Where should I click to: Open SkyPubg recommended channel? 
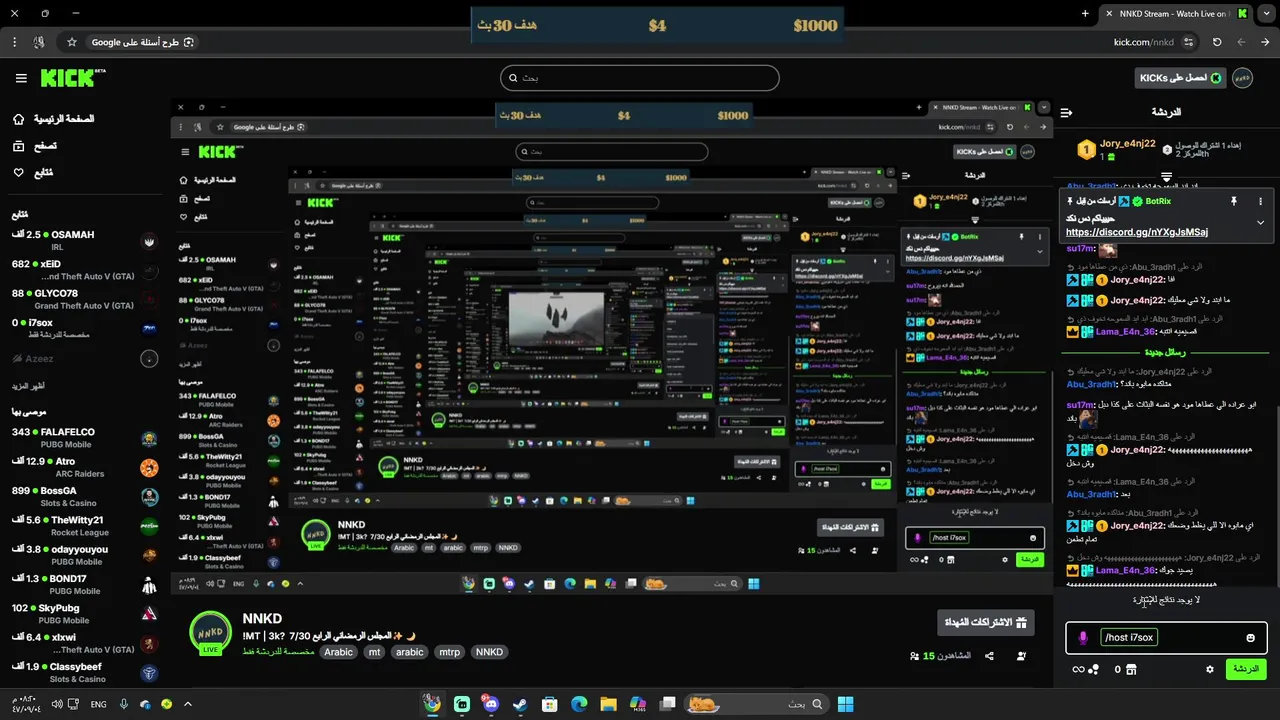[x=85, y=613]
